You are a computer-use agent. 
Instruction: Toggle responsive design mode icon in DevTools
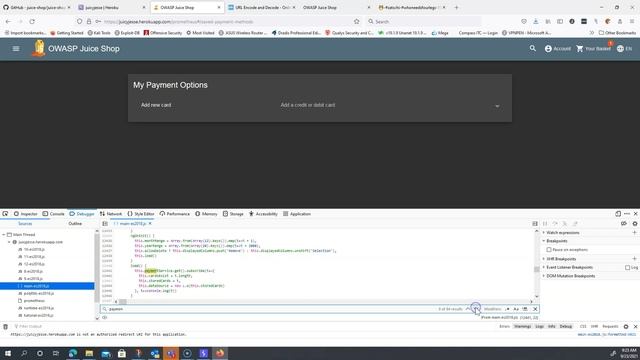618,213
